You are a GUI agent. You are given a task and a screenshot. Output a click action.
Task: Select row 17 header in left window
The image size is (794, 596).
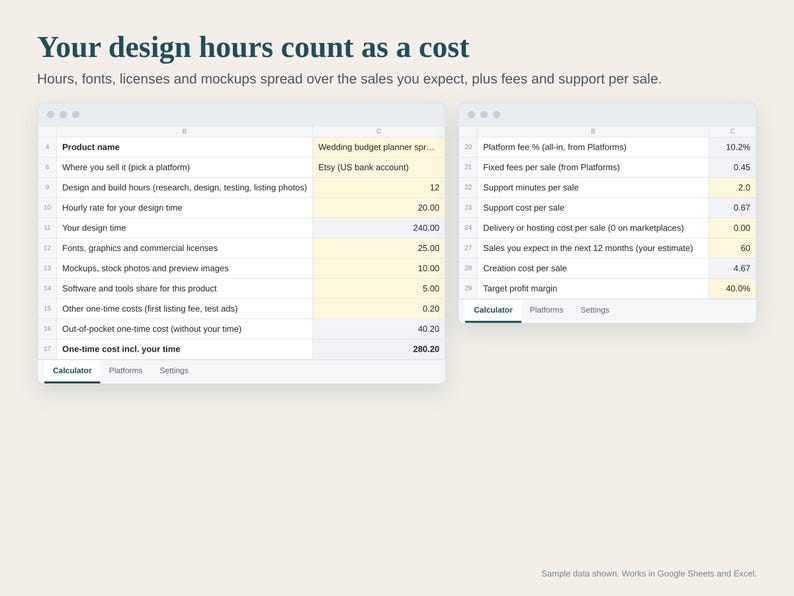click(48, 349)
